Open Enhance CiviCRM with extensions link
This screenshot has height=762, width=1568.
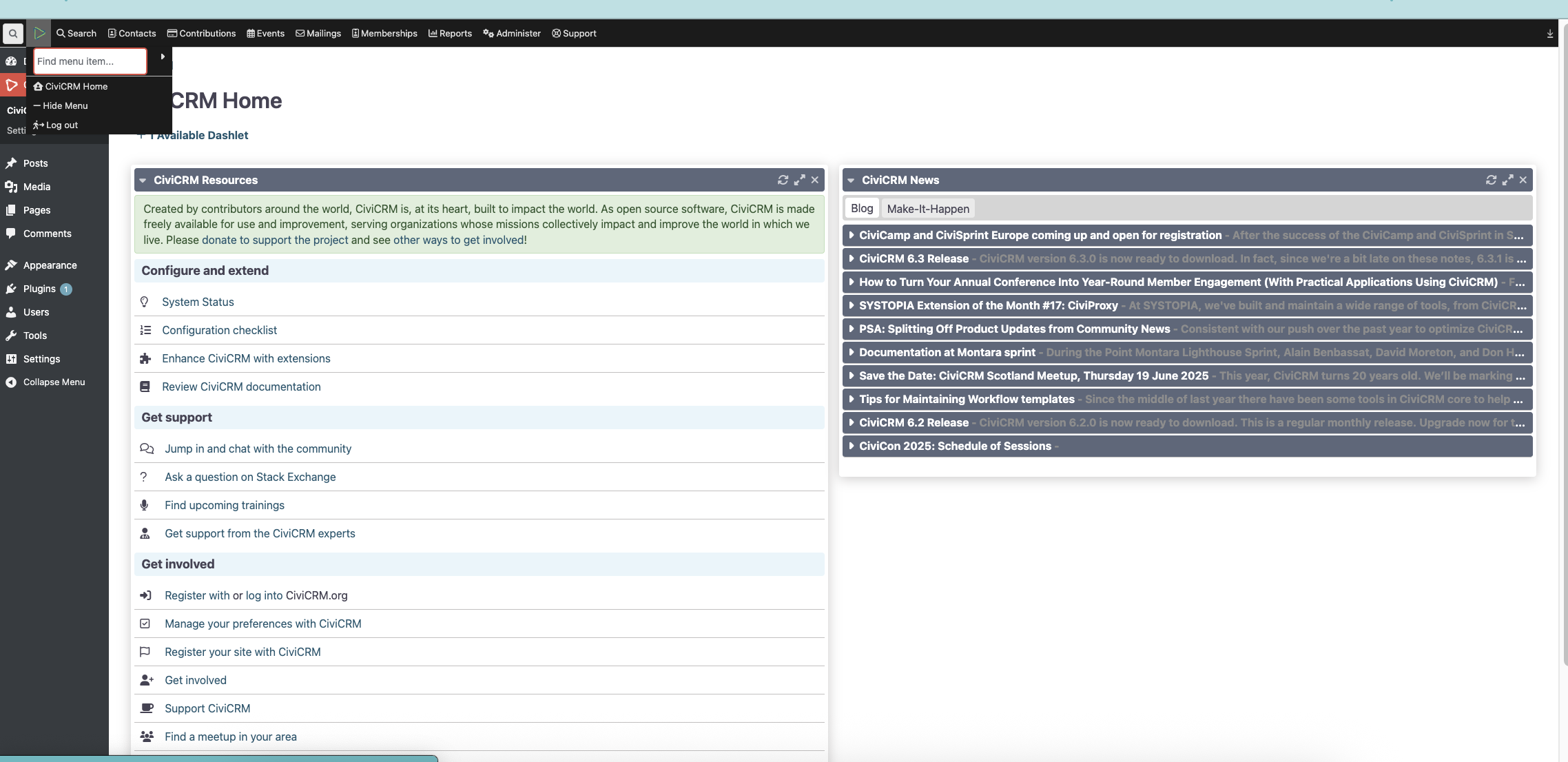tap(246, 358)
